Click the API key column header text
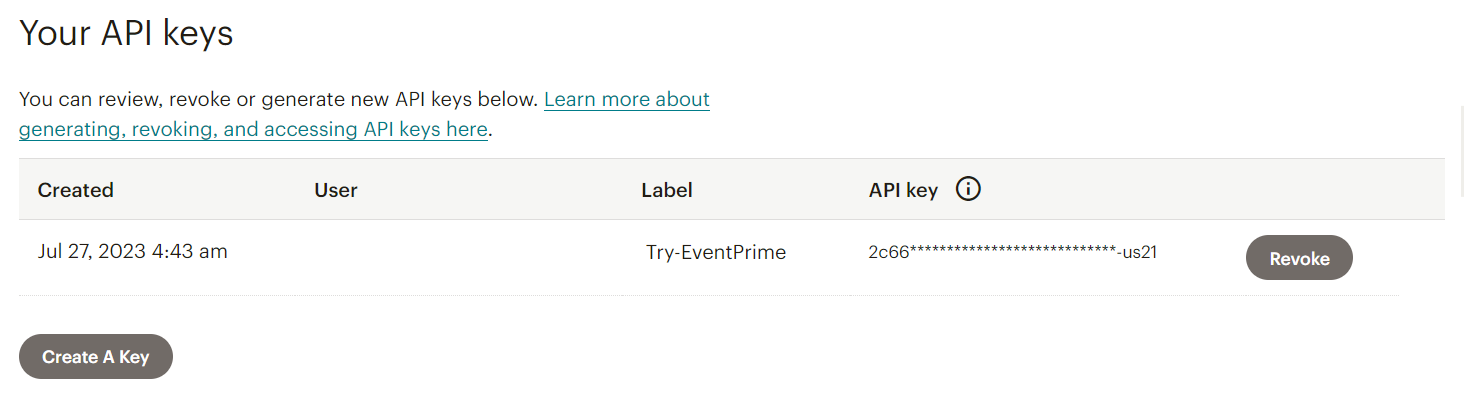 [903, 190]
